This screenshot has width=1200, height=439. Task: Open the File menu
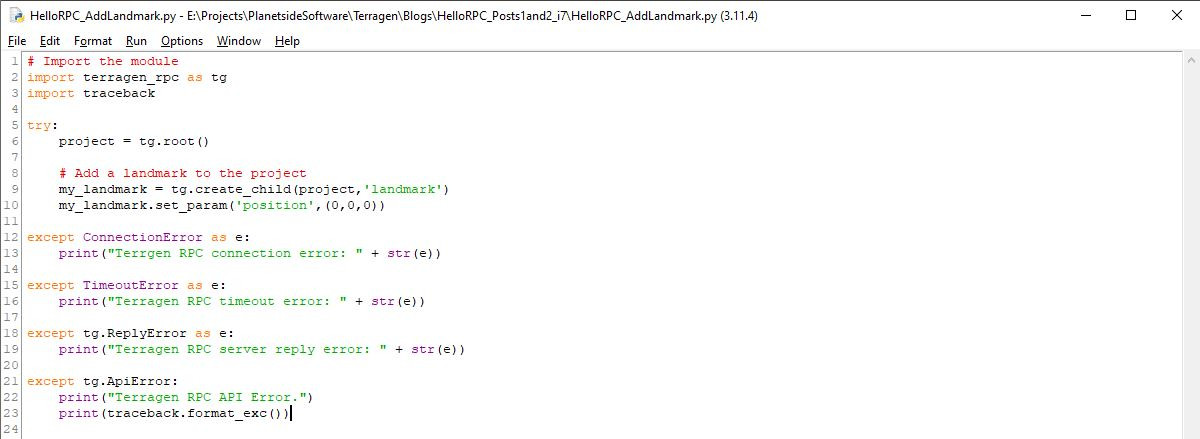[x=16, y=41]
